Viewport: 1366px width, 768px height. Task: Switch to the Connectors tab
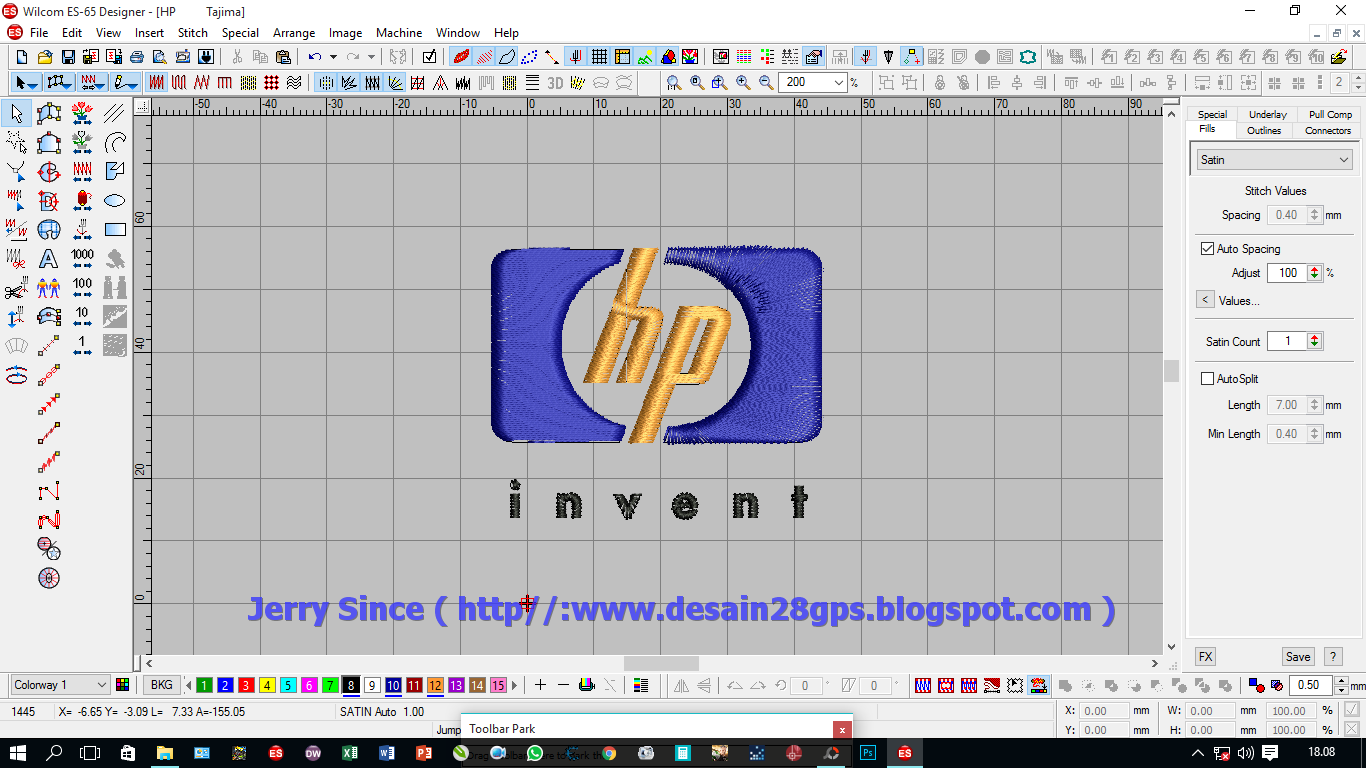click(x=1328, y=130)
